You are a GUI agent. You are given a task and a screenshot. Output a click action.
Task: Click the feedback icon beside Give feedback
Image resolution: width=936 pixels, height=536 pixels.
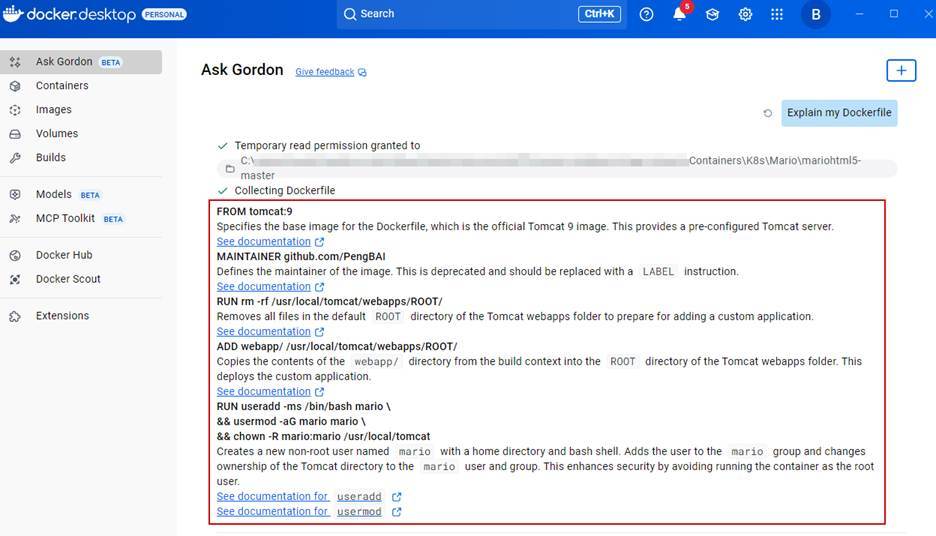[362, 72]
